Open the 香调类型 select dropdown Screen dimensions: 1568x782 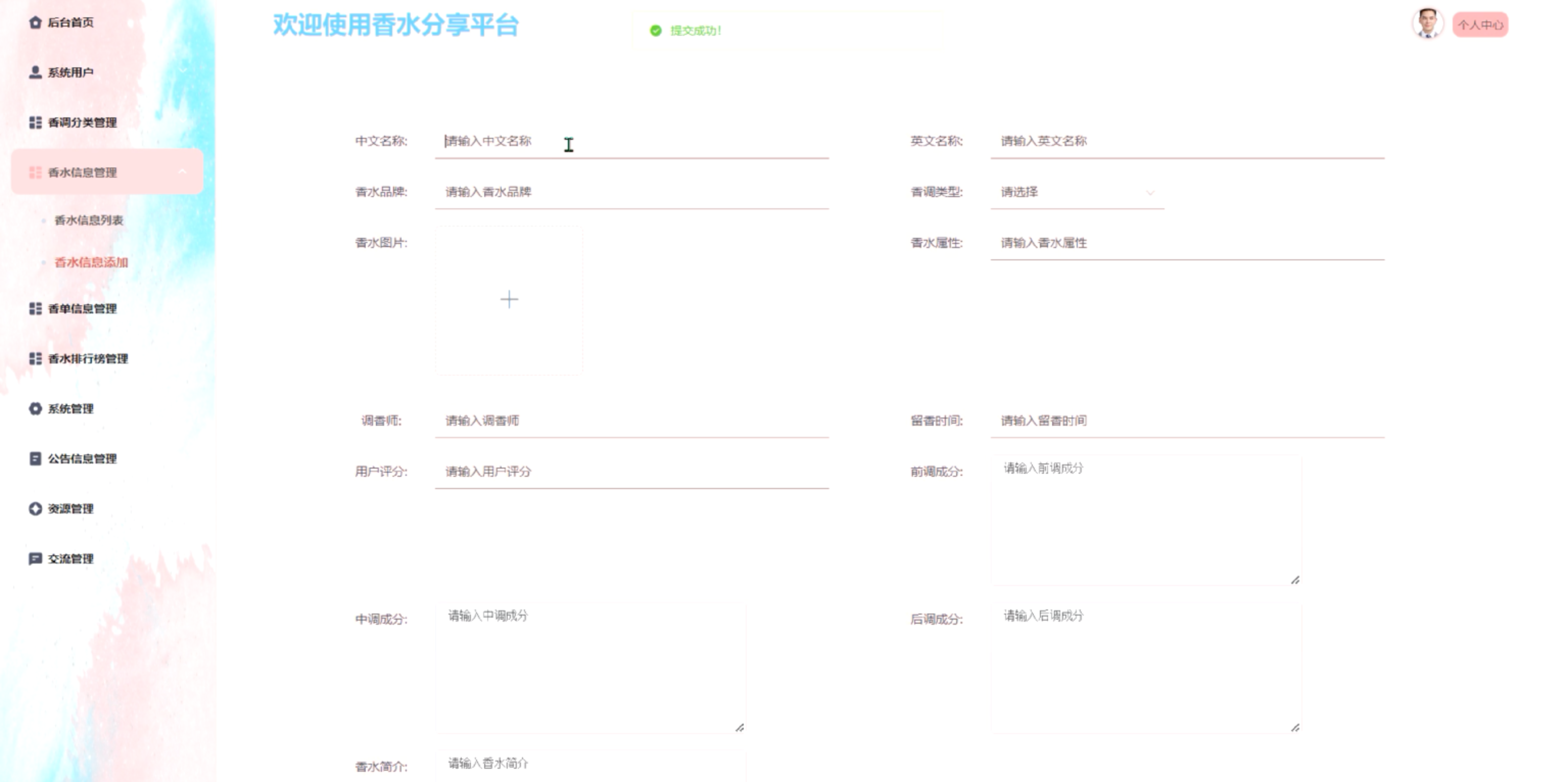click(1077, 192)
